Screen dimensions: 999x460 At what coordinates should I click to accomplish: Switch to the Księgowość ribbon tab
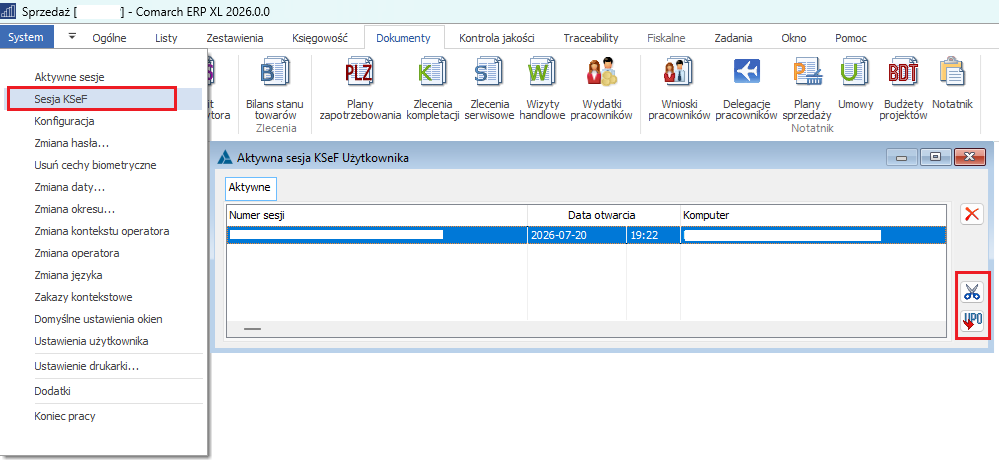[320, 38]
